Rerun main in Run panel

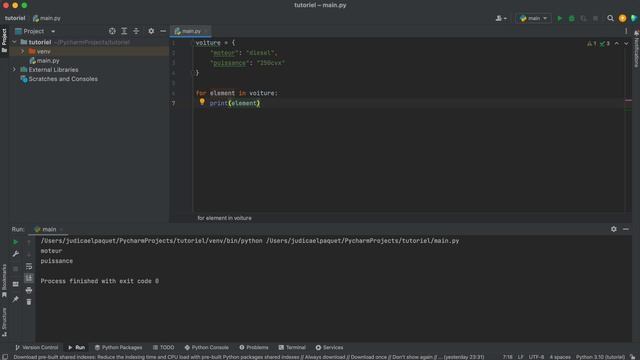(16, 242)
